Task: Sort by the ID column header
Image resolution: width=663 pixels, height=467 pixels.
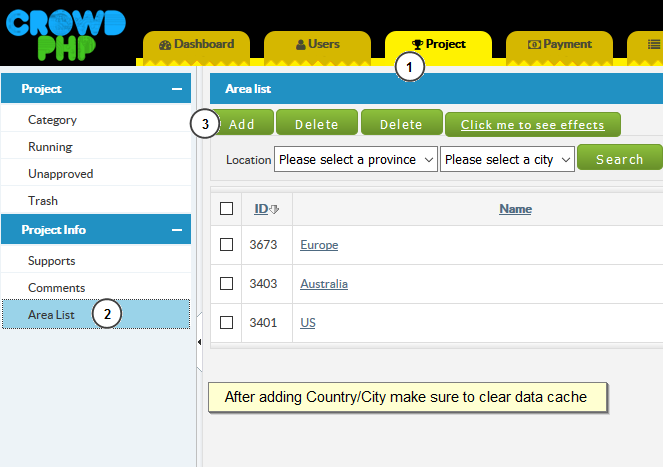Action: (261, 209)
